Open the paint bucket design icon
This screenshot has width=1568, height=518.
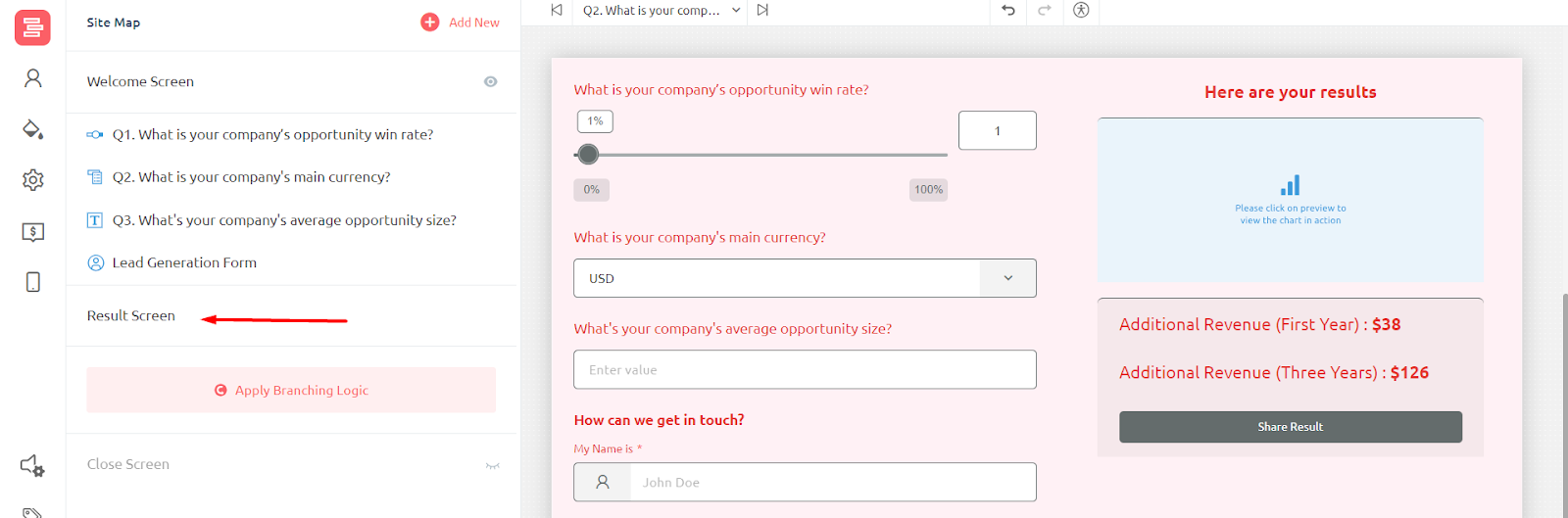tap(33, 129)
